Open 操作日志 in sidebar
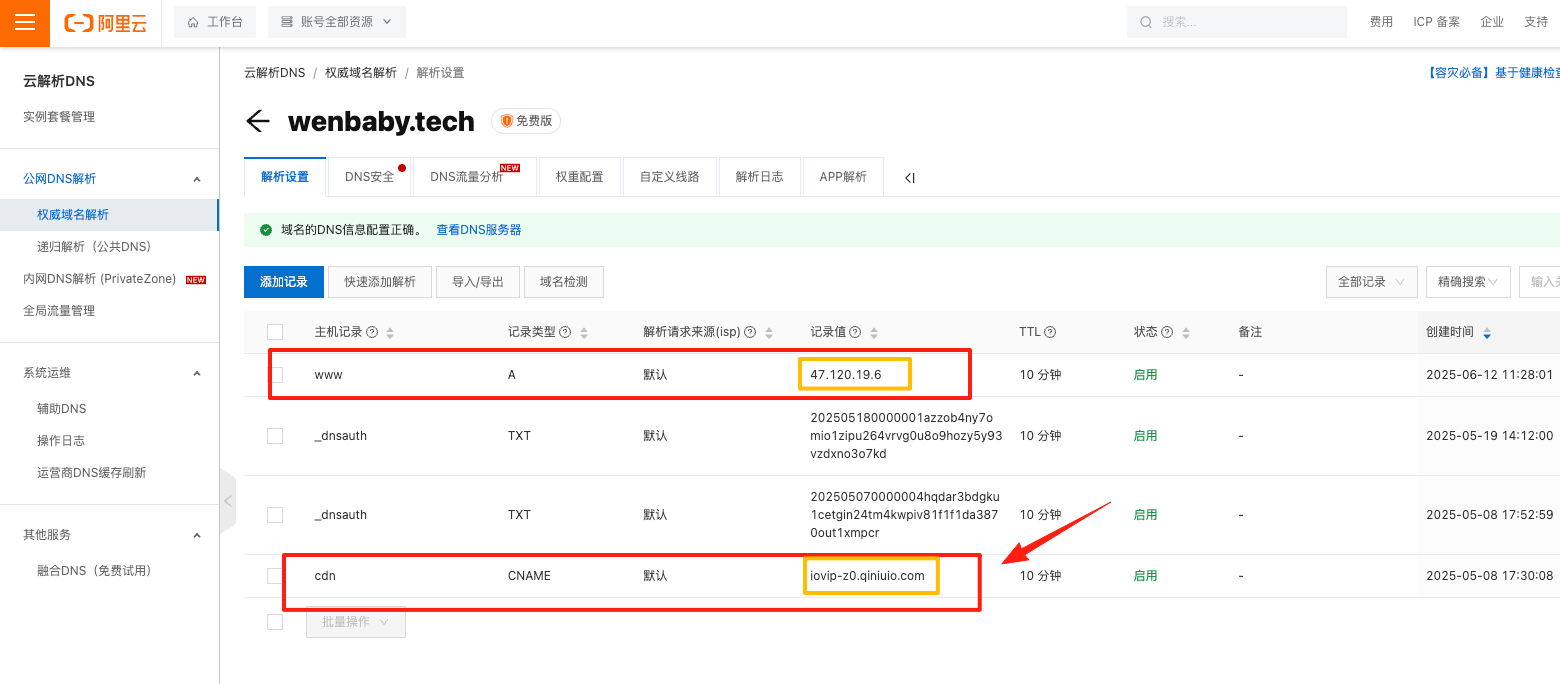Image resolution: width=1560 pixels, height=684 pixels. pos(61,441)
